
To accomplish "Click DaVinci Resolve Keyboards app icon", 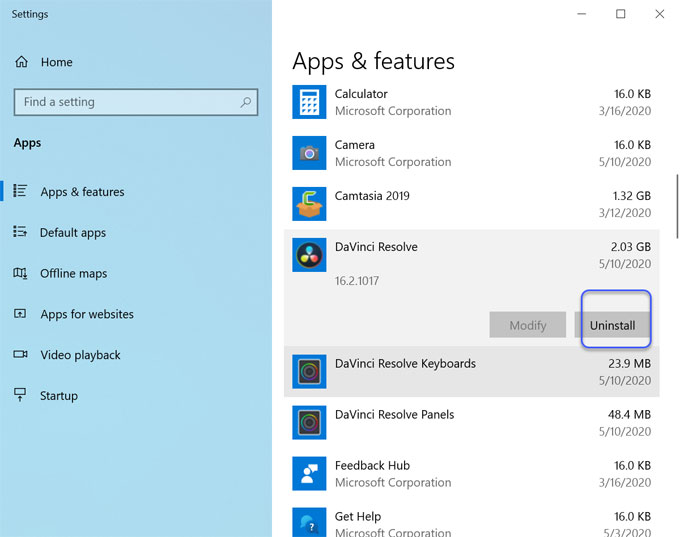I will coord(309,372).
